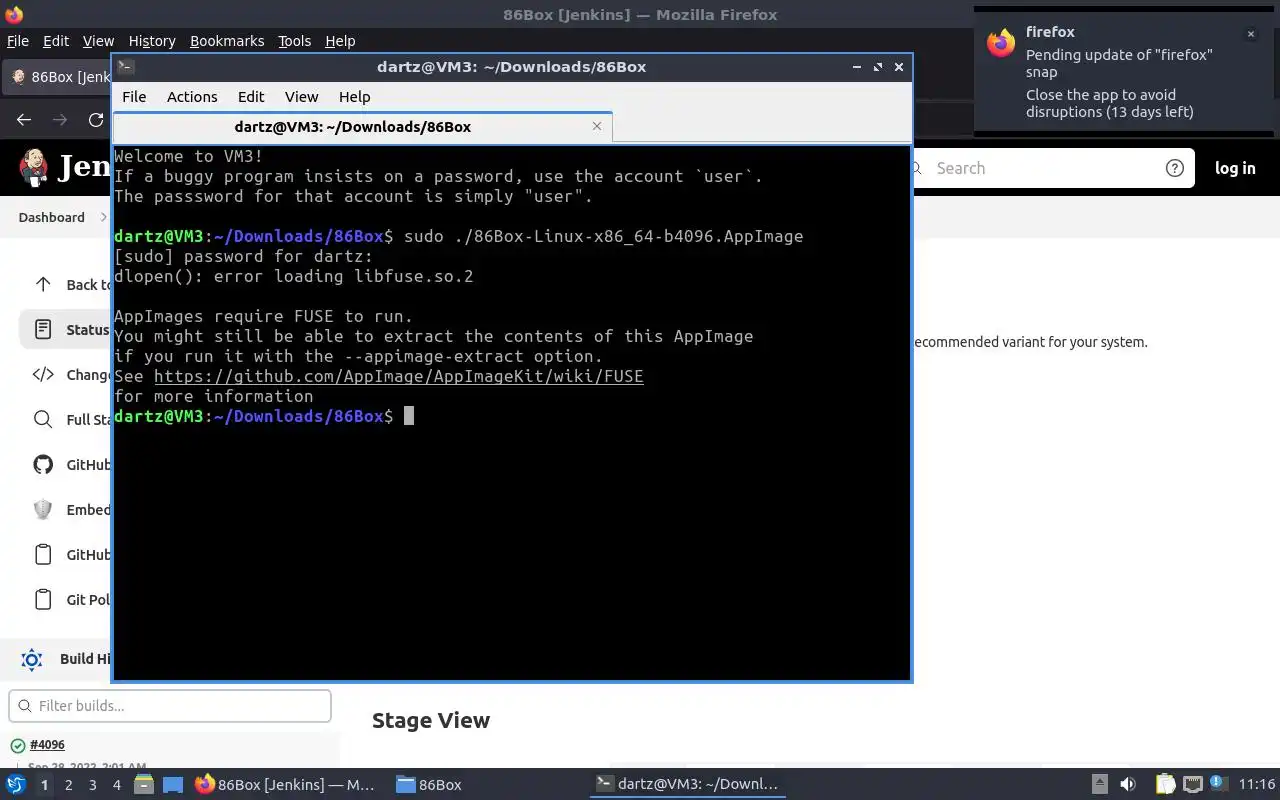This screenshot has width=1280, height=800.
Task: Click the 11:16 clock
Action: tap(1256, 784)
